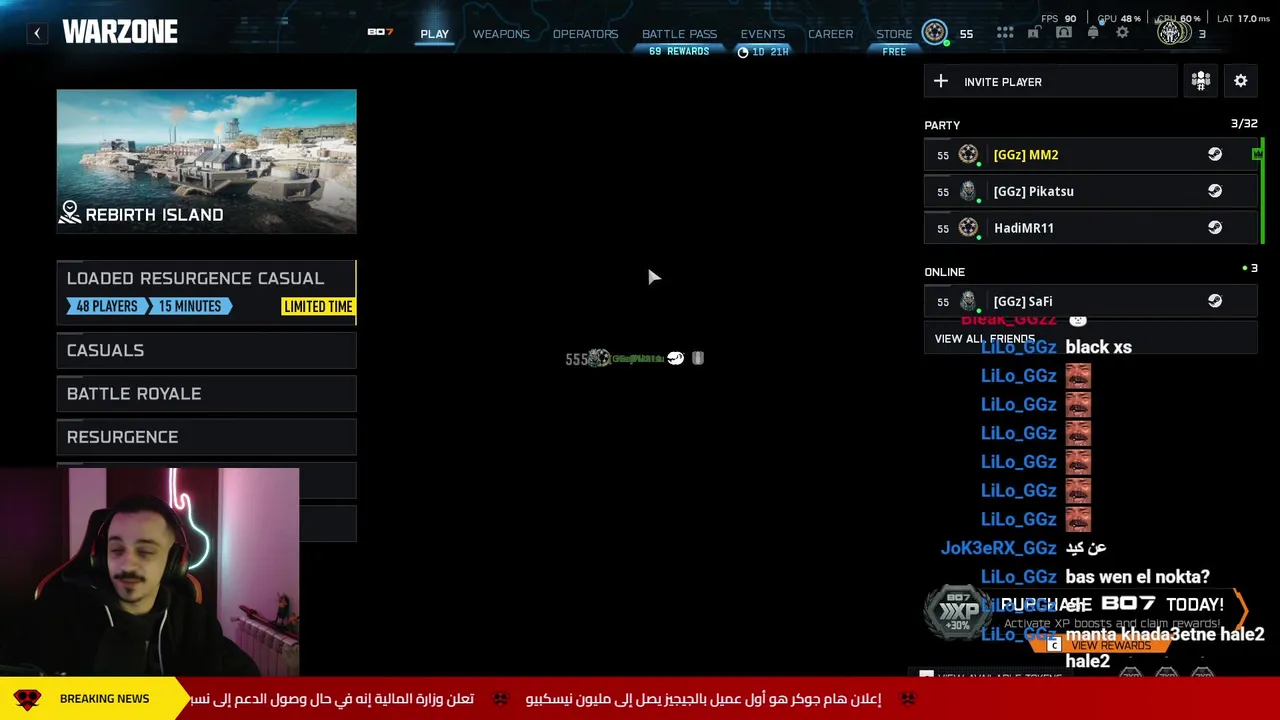Click the player rank emblem icon
This screenshot has width=1280, height=720.
tap(935, 33)
